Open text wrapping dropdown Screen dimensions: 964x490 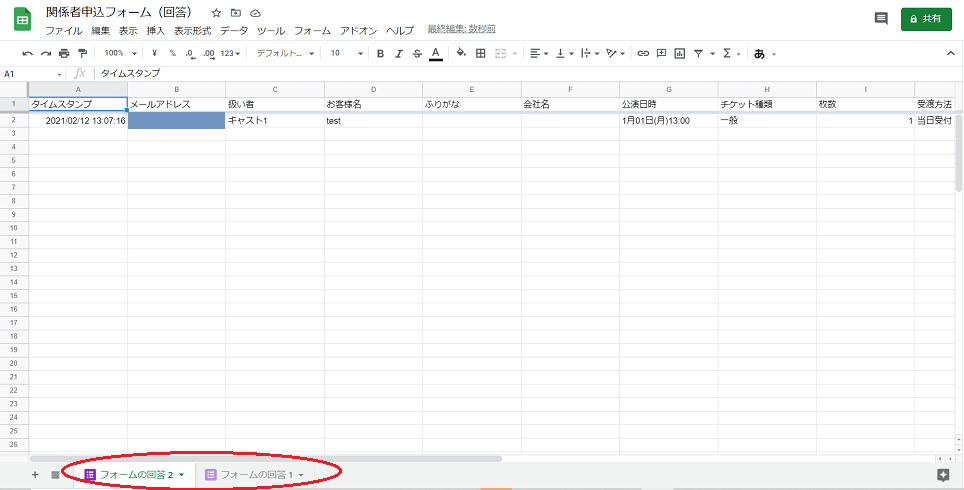[590, 53]
